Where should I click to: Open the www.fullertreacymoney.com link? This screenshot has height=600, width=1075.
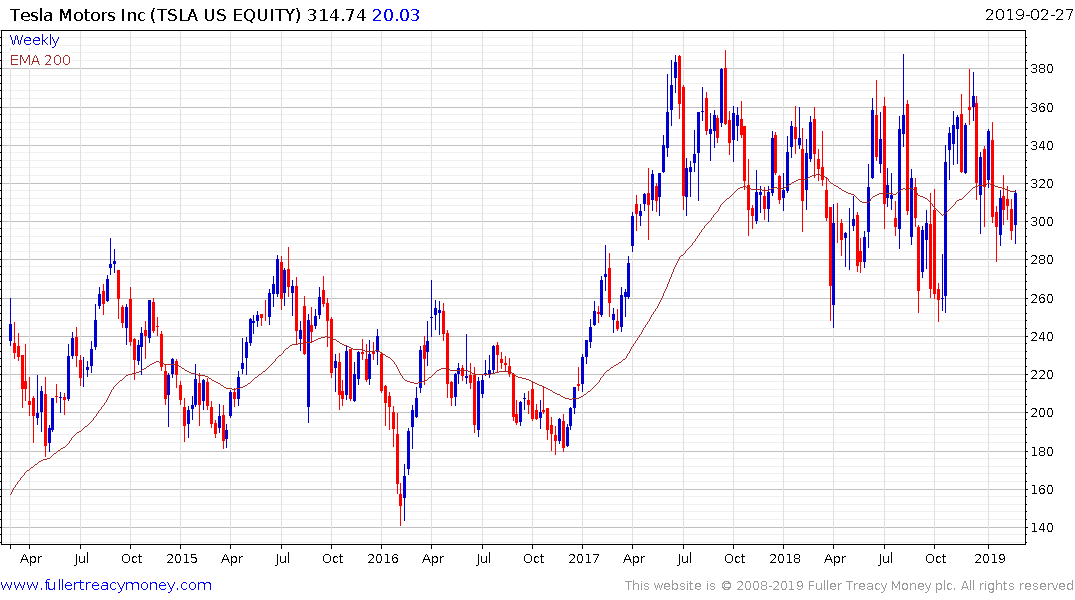[x=106, y=585]
